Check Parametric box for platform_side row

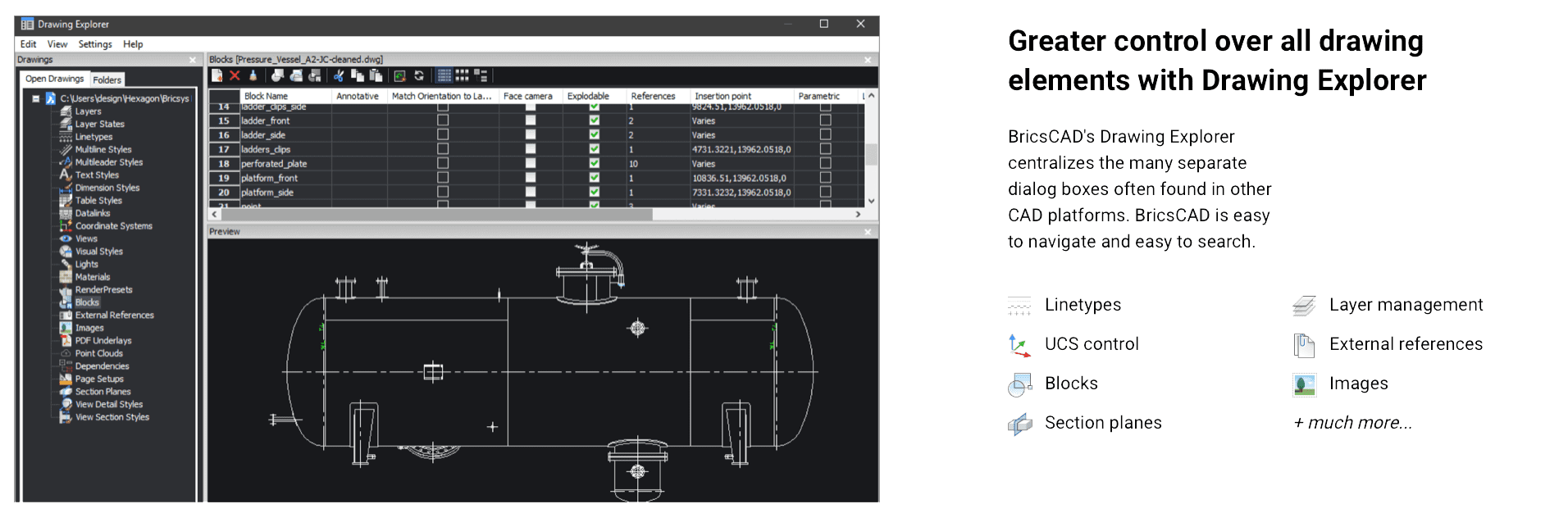point(825,192)
